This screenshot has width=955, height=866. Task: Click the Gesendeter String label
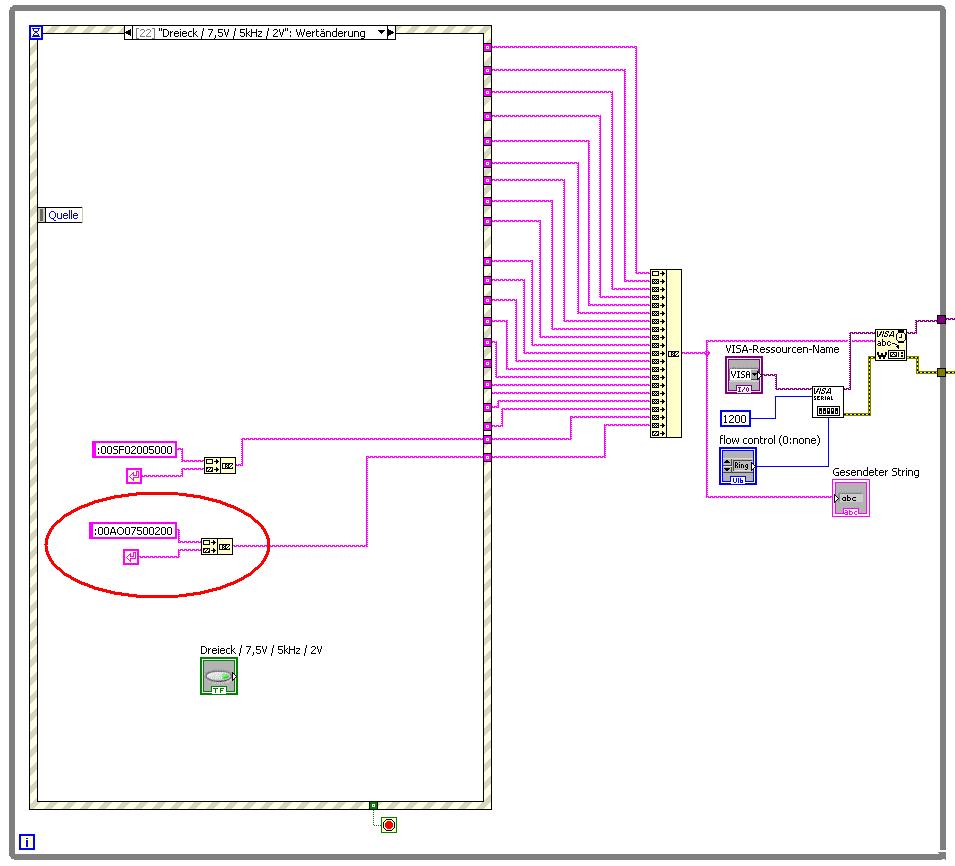(x=876, y=472)
